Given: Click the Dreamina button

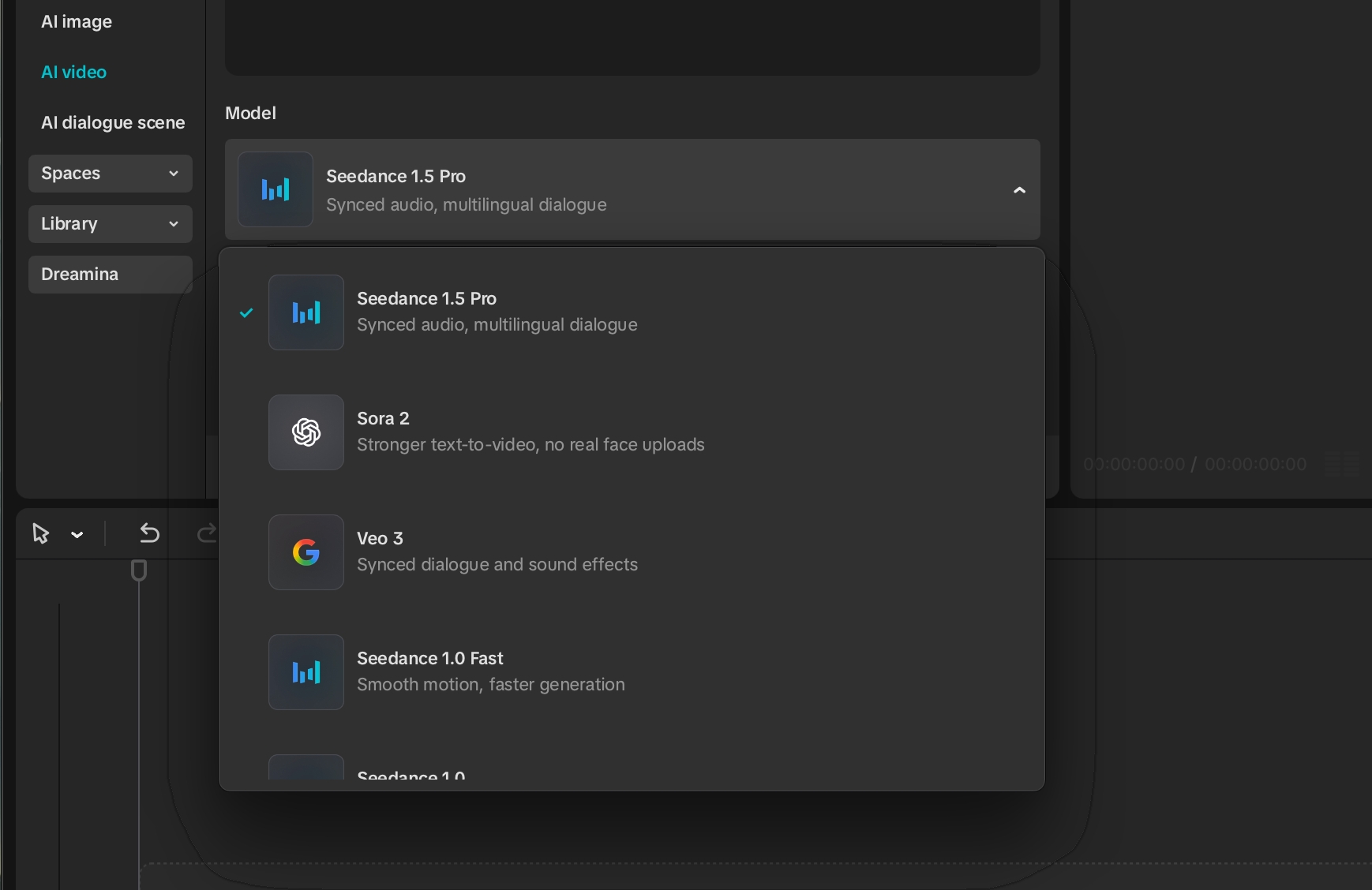Looking at the screenshot, I should point(110,275).
